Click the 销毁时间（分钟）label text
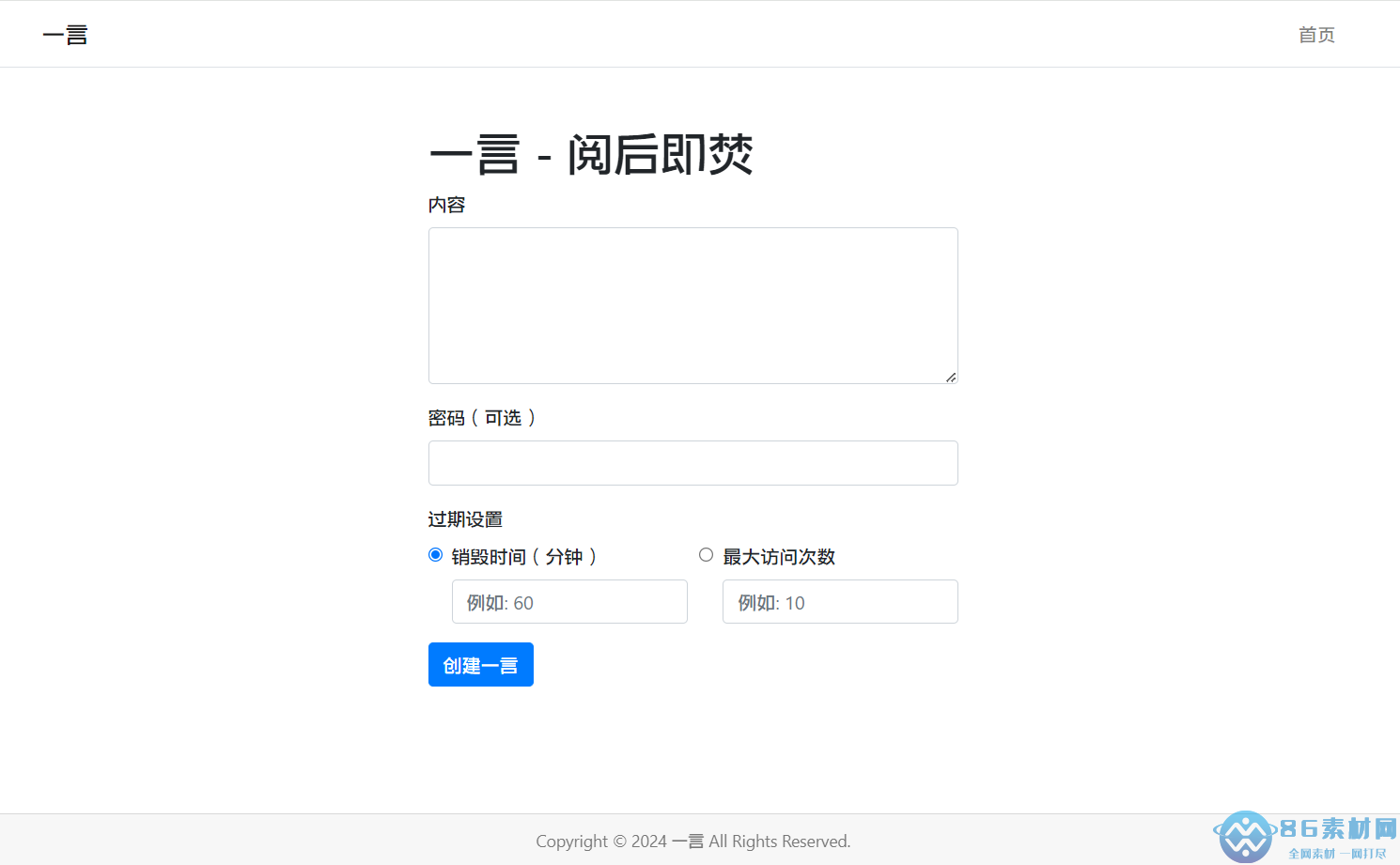 tap(524, 556)
